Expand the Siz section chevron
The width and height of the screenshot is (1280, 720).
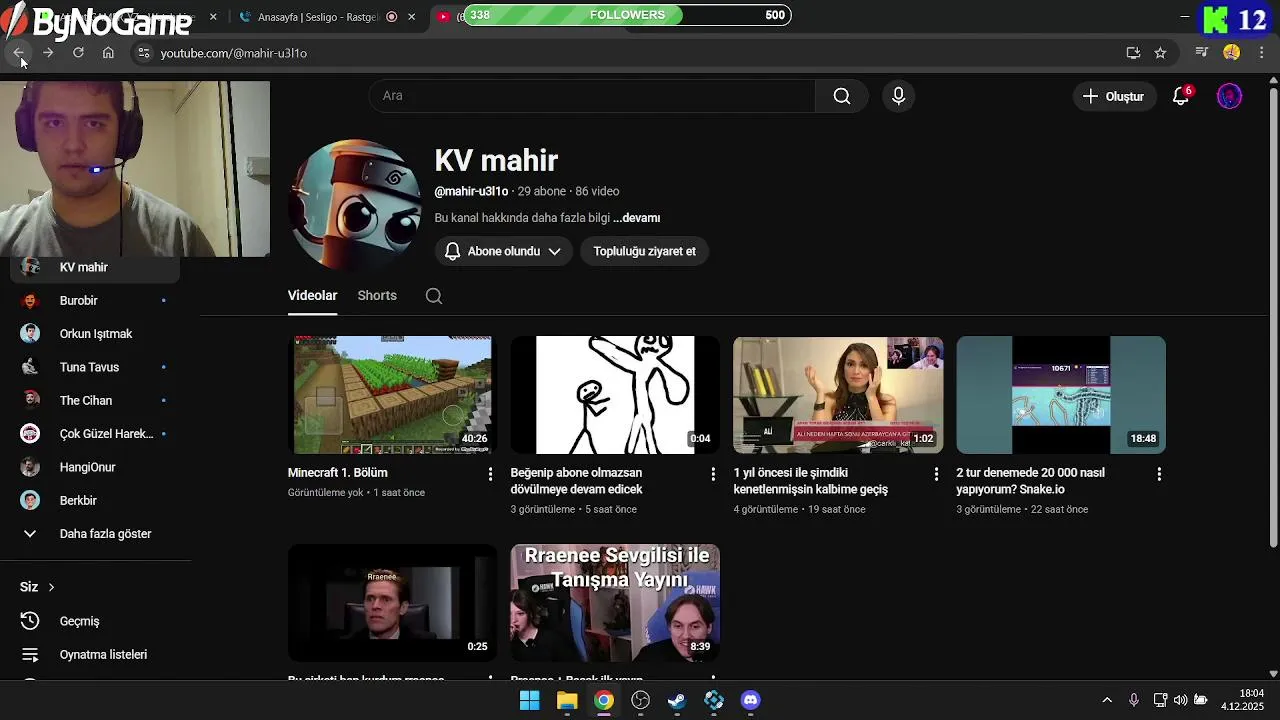point(51,587)
